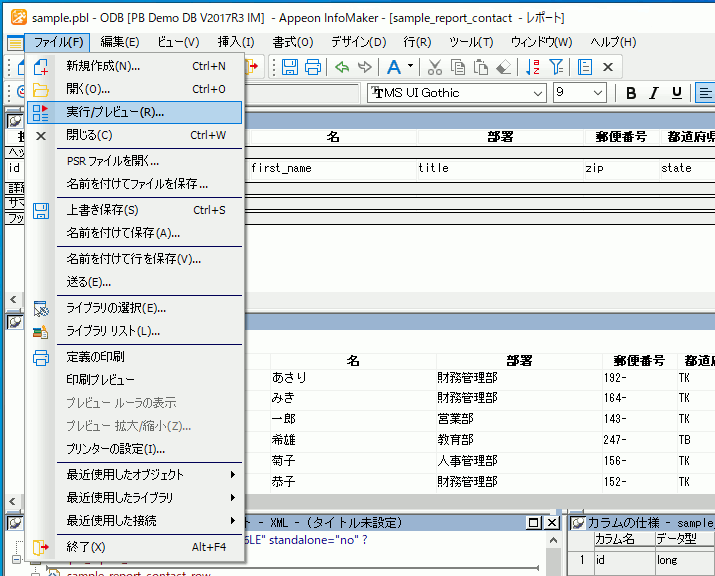Open the 編集(E) menu
The width and height of the screenshot is (715, 576).
pyautogui.click(x=120, y=42)
